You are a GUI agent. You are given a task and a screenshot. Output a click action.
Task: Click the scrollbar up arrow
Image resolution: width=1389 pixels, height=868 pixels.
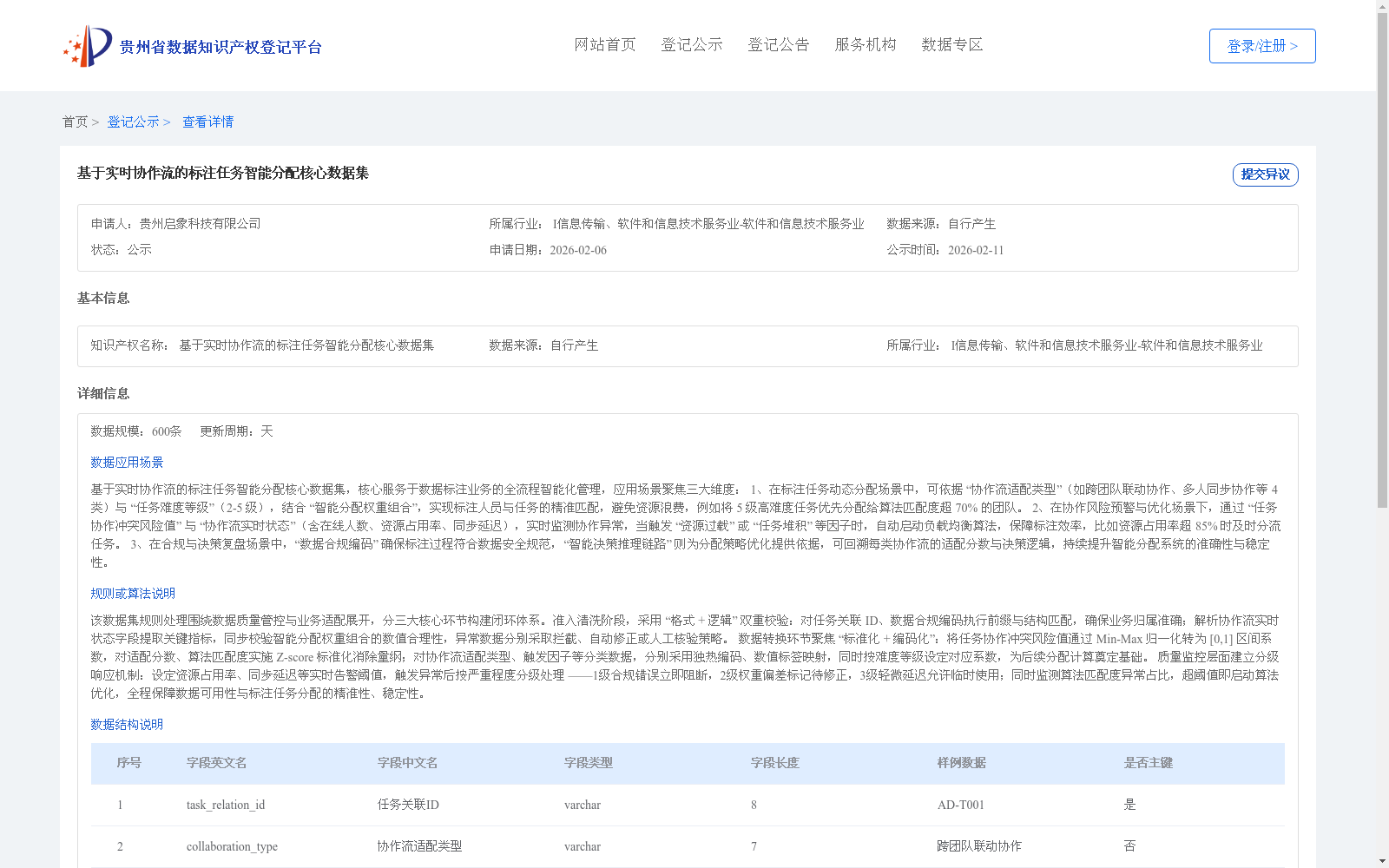pyautogui.click(x=1382, y=5)
